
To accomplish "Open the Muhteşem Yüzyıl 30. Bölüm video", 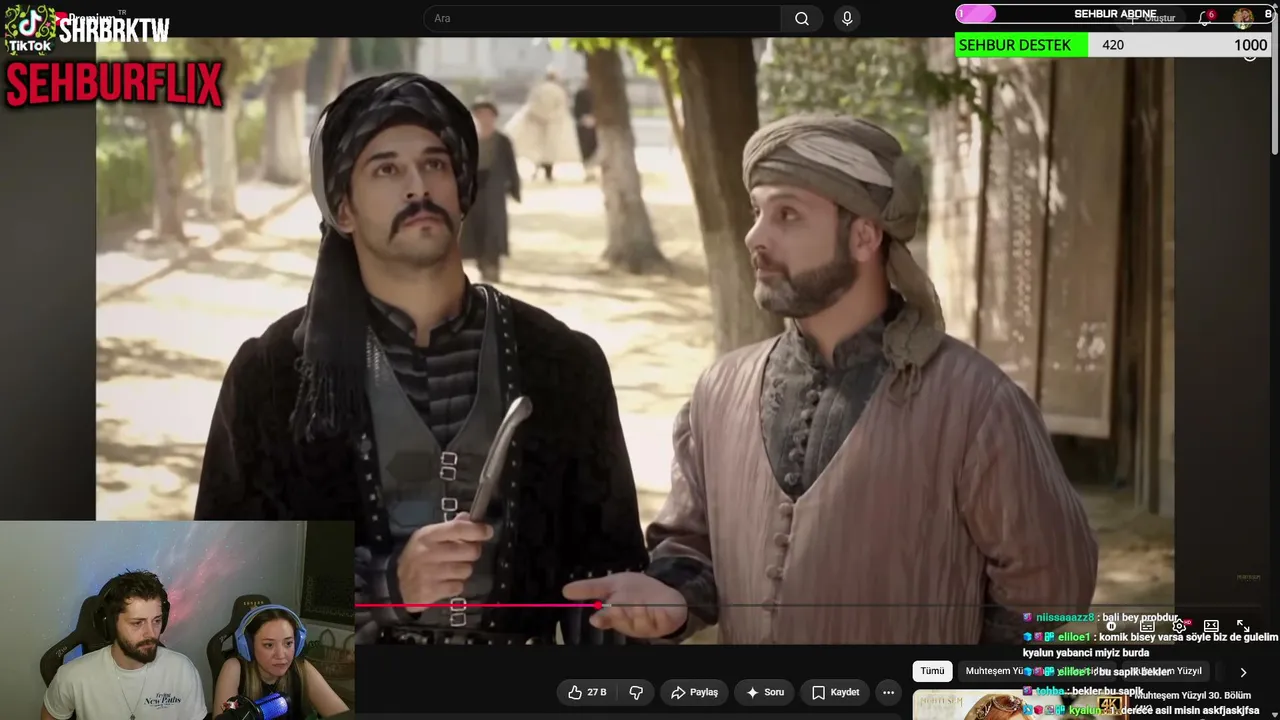I will (1192, 695).
